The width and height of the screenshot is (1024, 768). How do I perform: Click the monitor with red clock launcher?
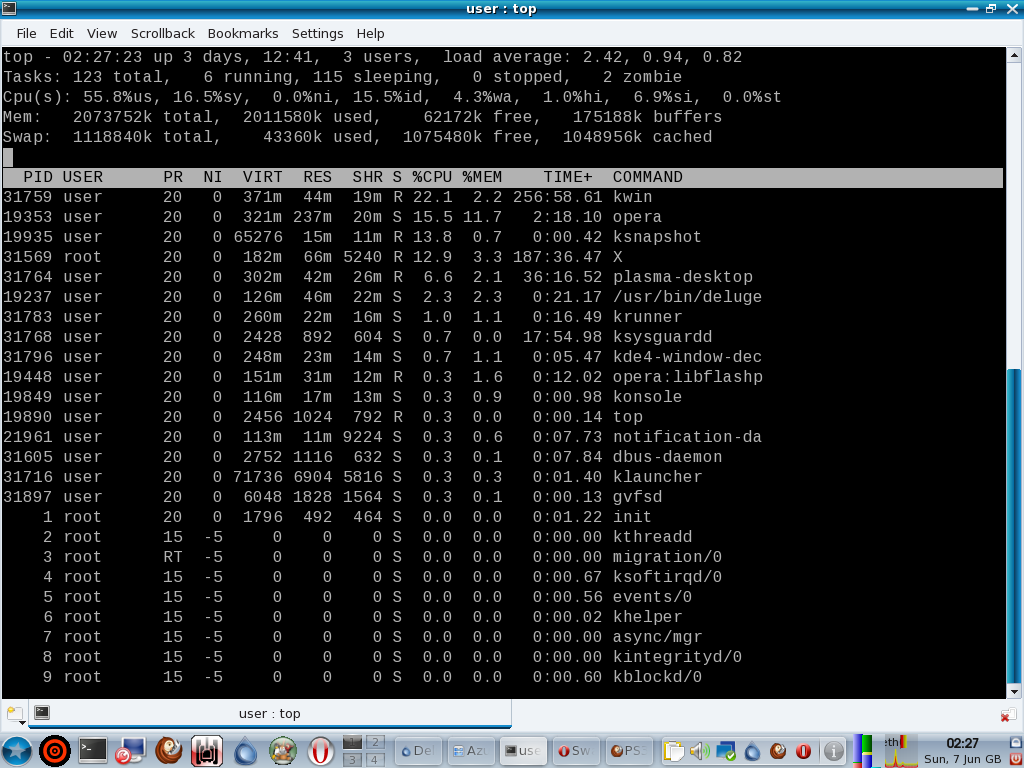click(x=131, y=751)
